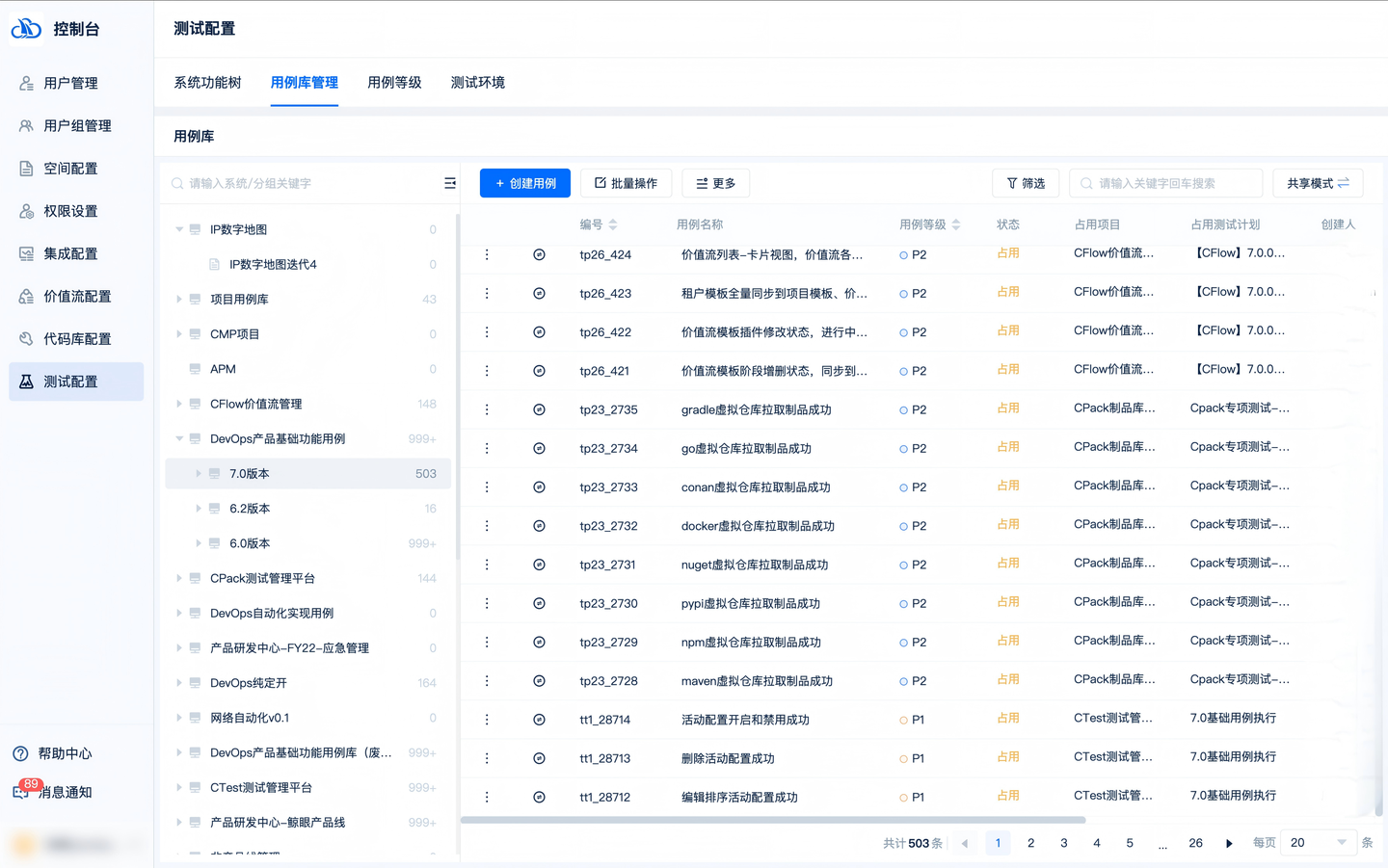Viewport: 1388px width, 868px height.
Task: Click the 用户组管理 sidebar icon
Action: (x=26, y=126)
